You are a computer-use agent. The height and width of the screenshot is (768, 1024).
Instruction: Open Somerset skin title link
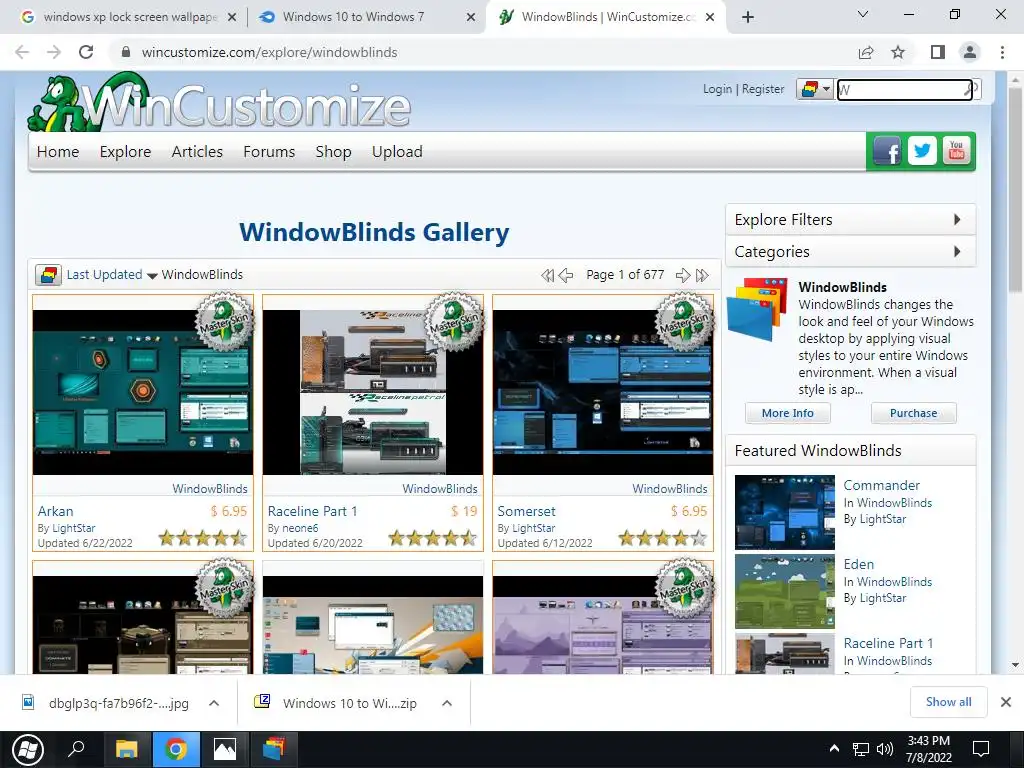pyautogui.click(x=526, y=511)
